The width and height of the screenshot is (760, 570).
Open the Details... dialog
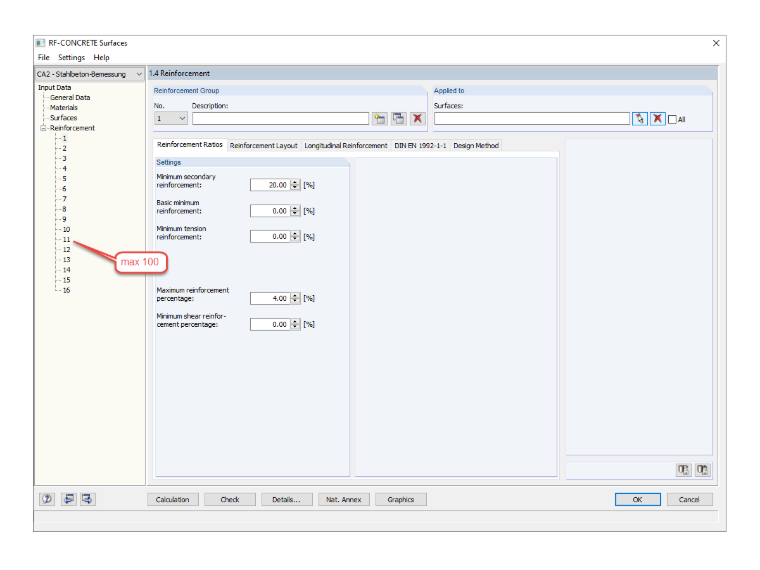(286, 499)
